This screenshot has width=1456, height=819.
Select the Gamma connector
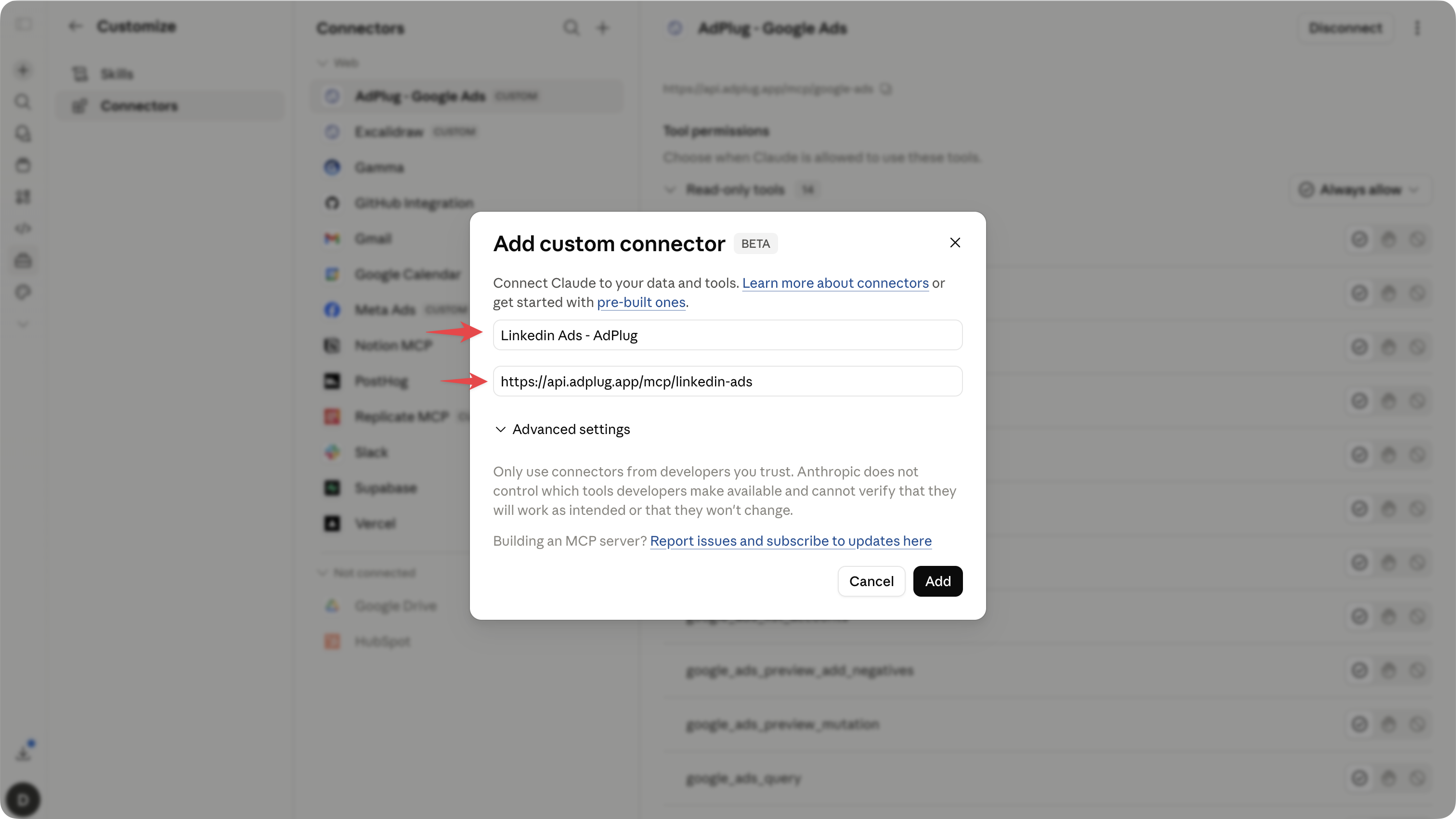(467, 167)
